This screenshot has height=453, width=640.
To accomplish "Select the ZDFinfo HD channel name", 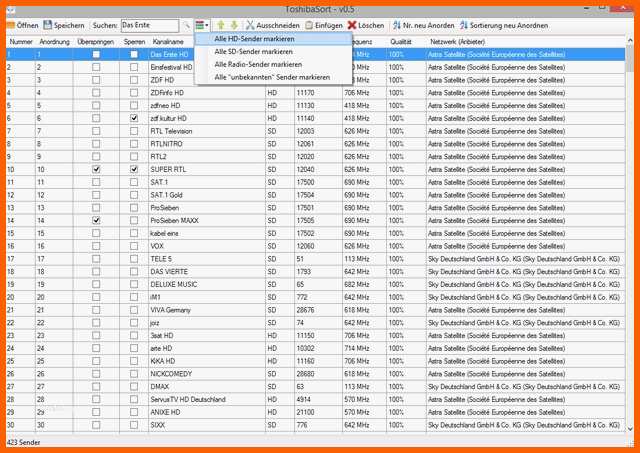I will point(167,93).
